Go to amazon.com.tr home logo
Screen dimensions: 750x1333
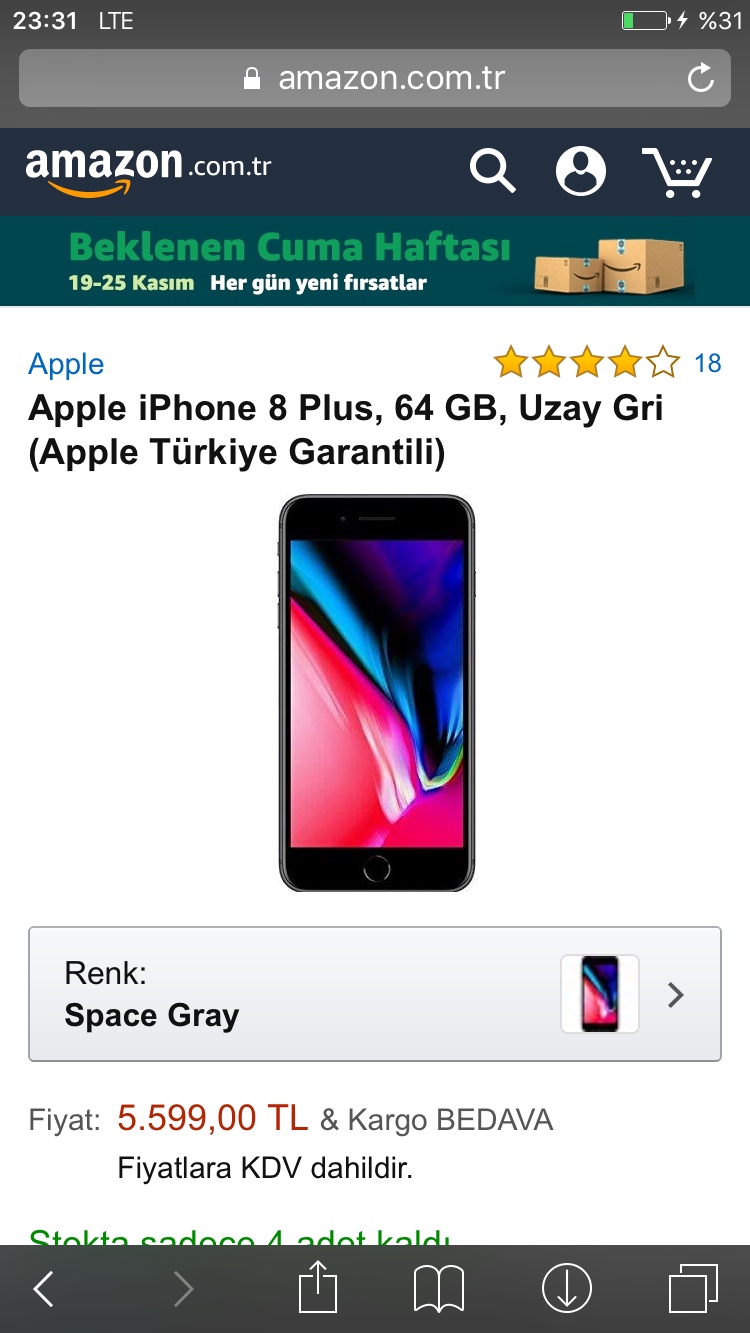[148, 170]
